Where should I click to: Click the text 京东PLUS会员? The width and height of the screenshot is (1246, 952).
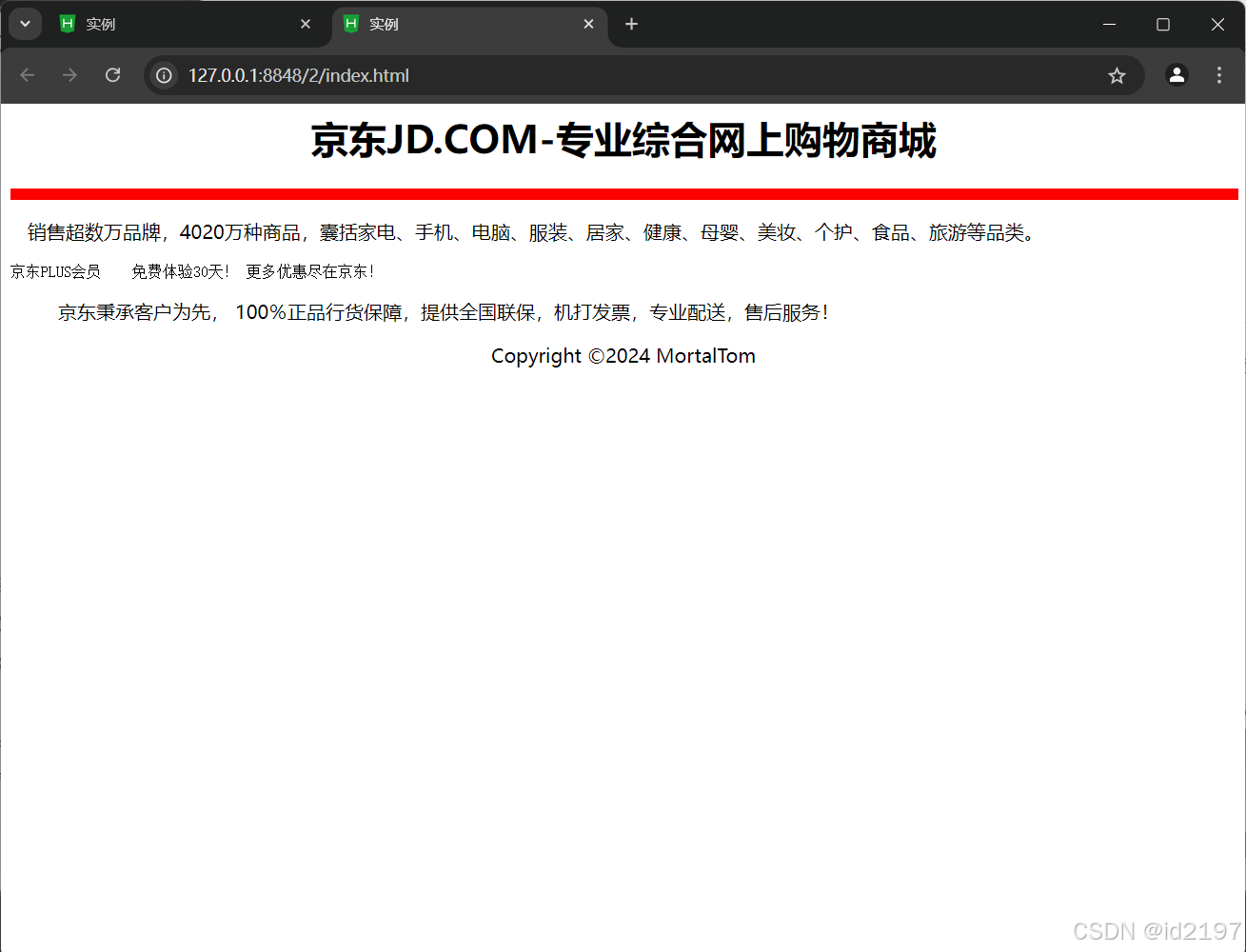55,272
